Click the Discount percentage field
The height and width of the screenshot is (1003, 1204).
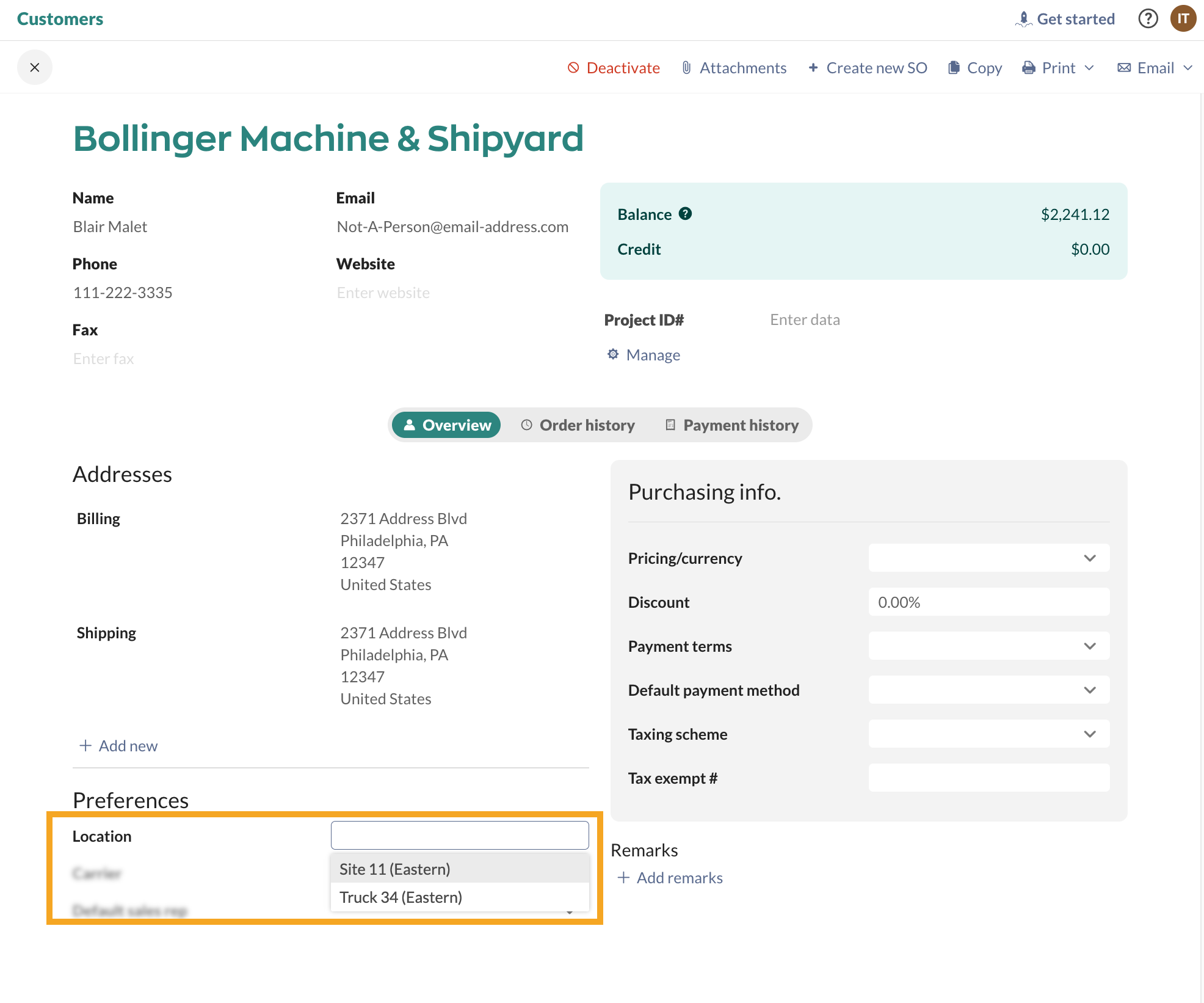click(988, 602)
